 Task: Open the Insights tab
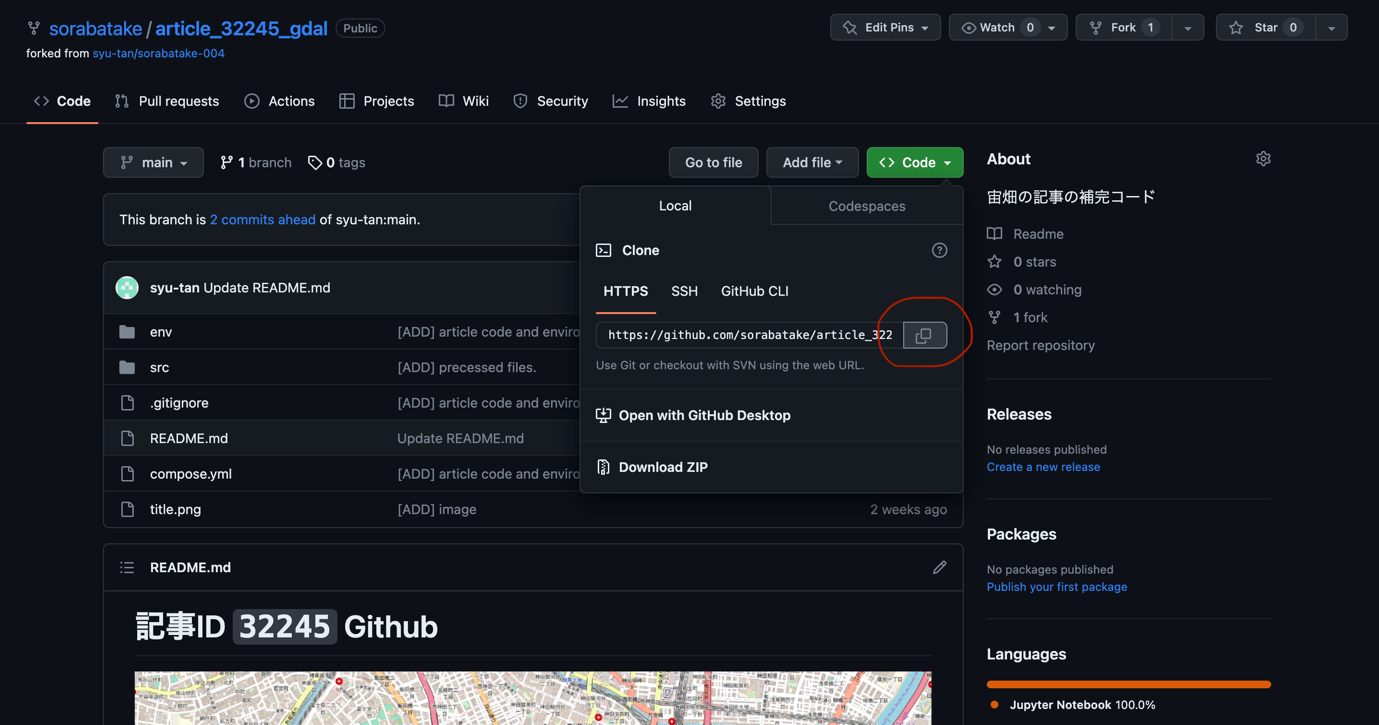(x=649, y=101)
